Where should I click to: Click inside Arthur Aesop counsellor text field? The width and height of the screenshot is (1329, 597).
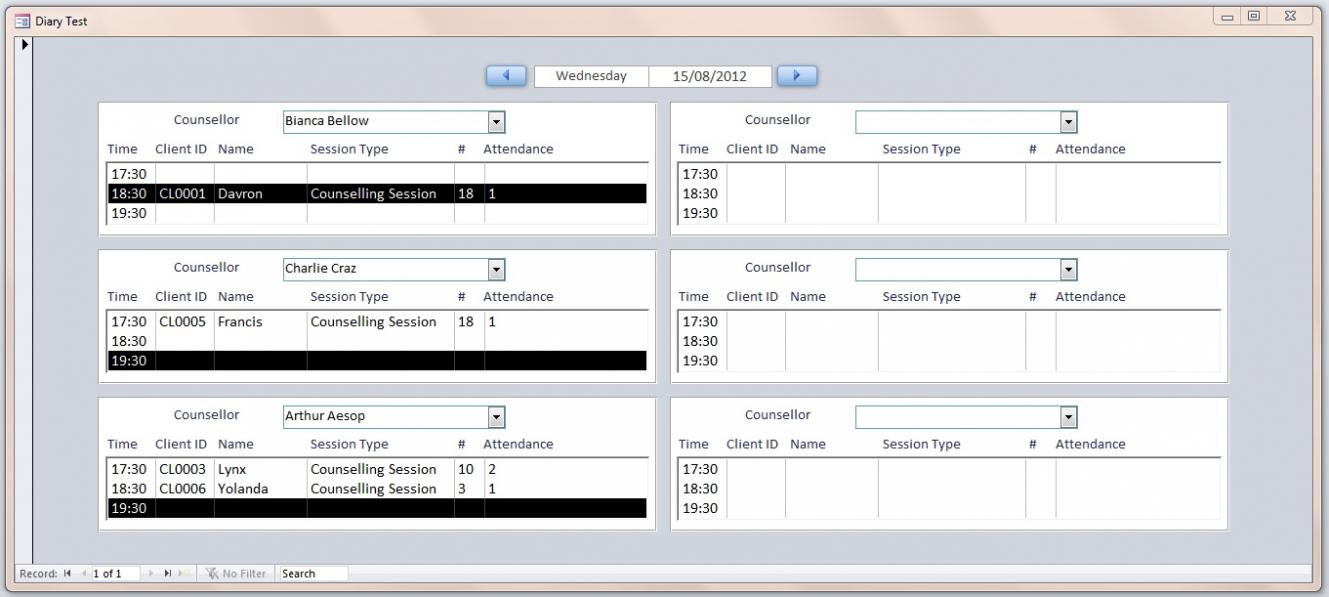[385, 417]
